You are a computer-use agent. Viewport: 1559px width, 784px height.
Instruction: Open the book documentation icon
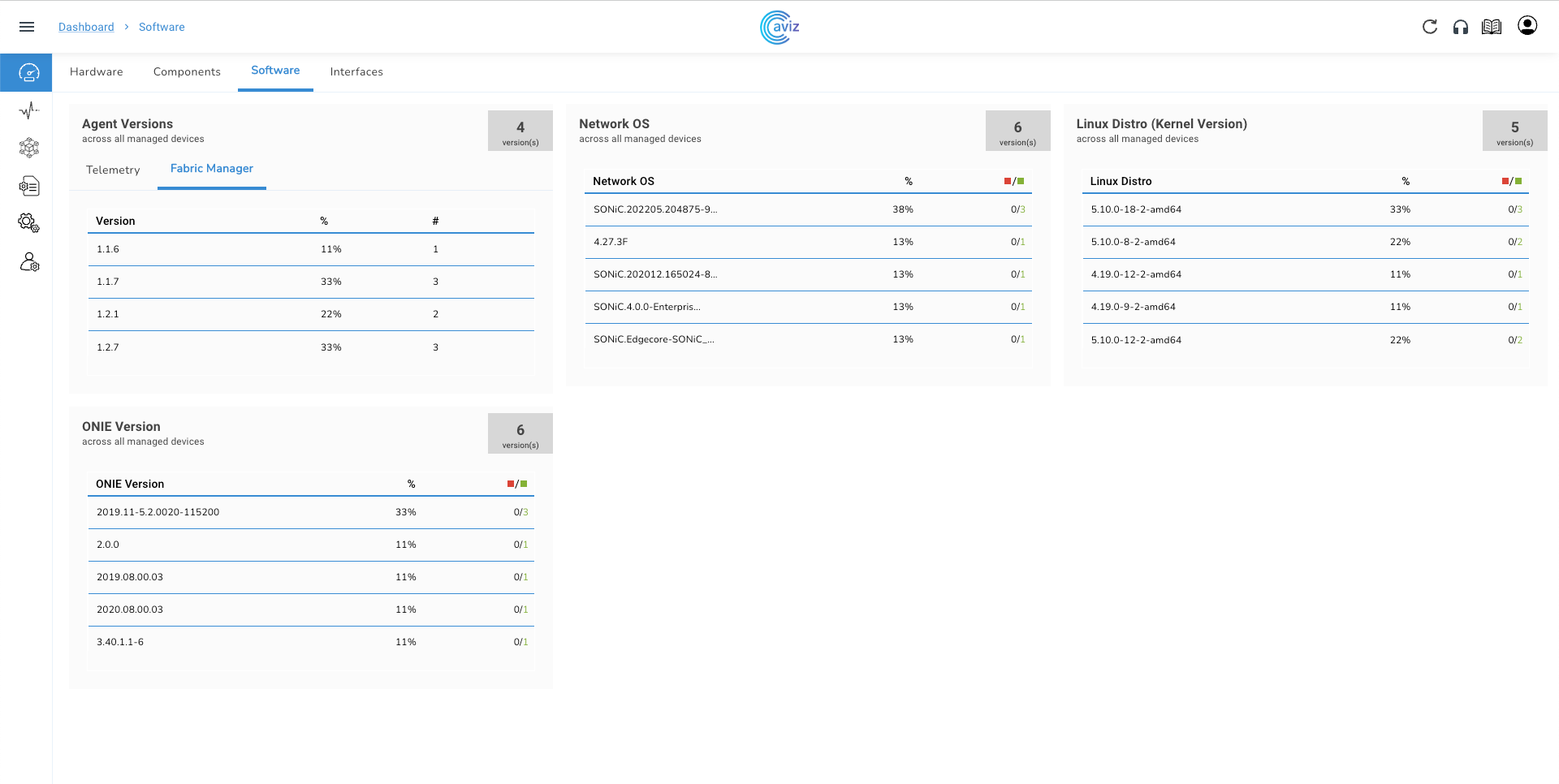coord(1492,27)
